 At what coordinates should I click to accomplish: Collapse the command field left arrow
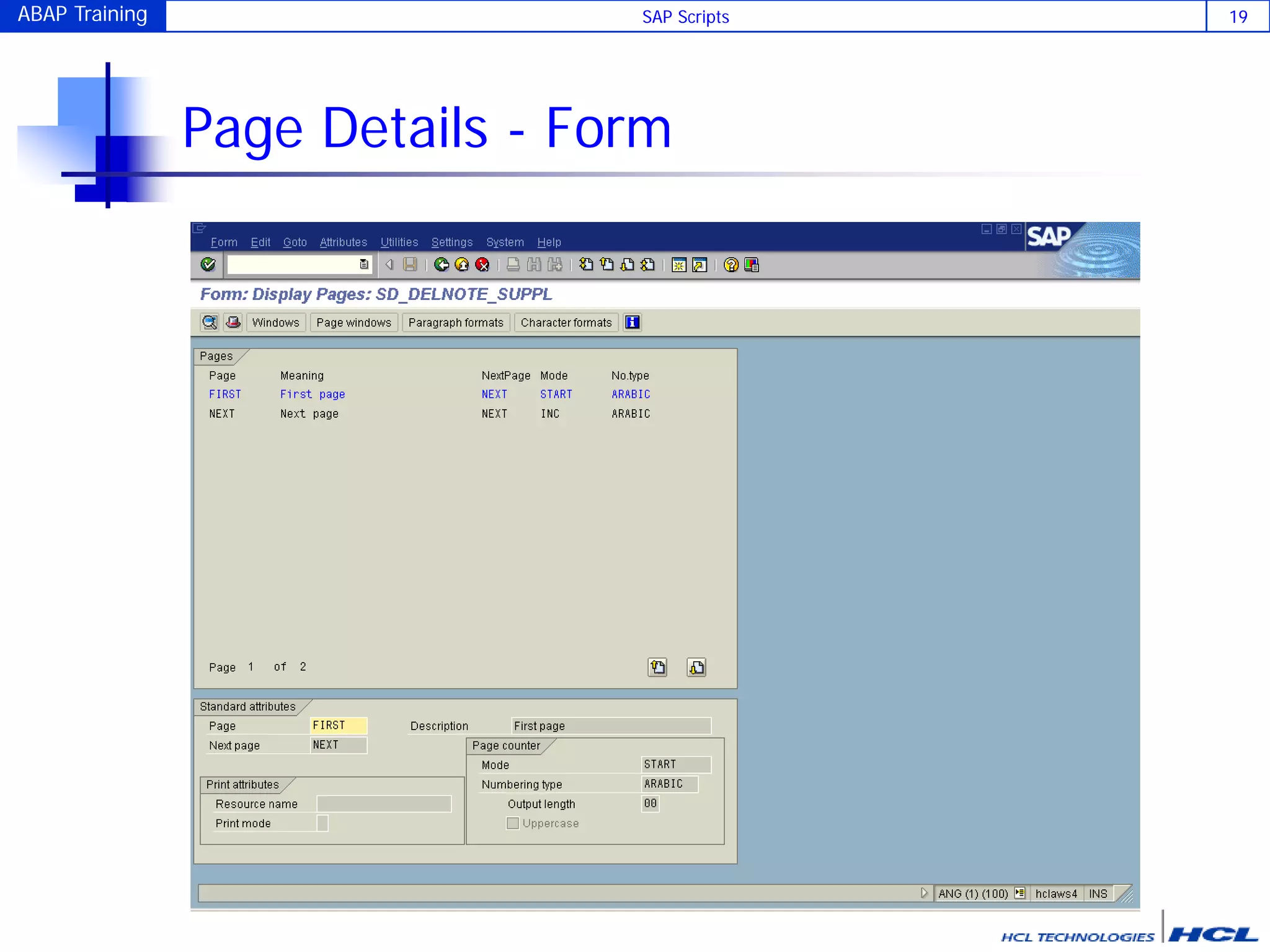pos(389,265)
